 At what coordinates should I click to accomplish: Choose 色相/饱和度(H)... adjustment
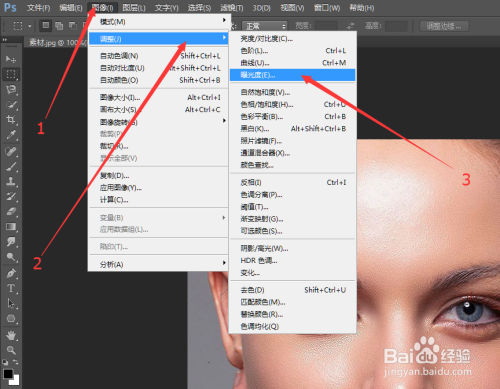pyautogui.click(x=293, y=105)
